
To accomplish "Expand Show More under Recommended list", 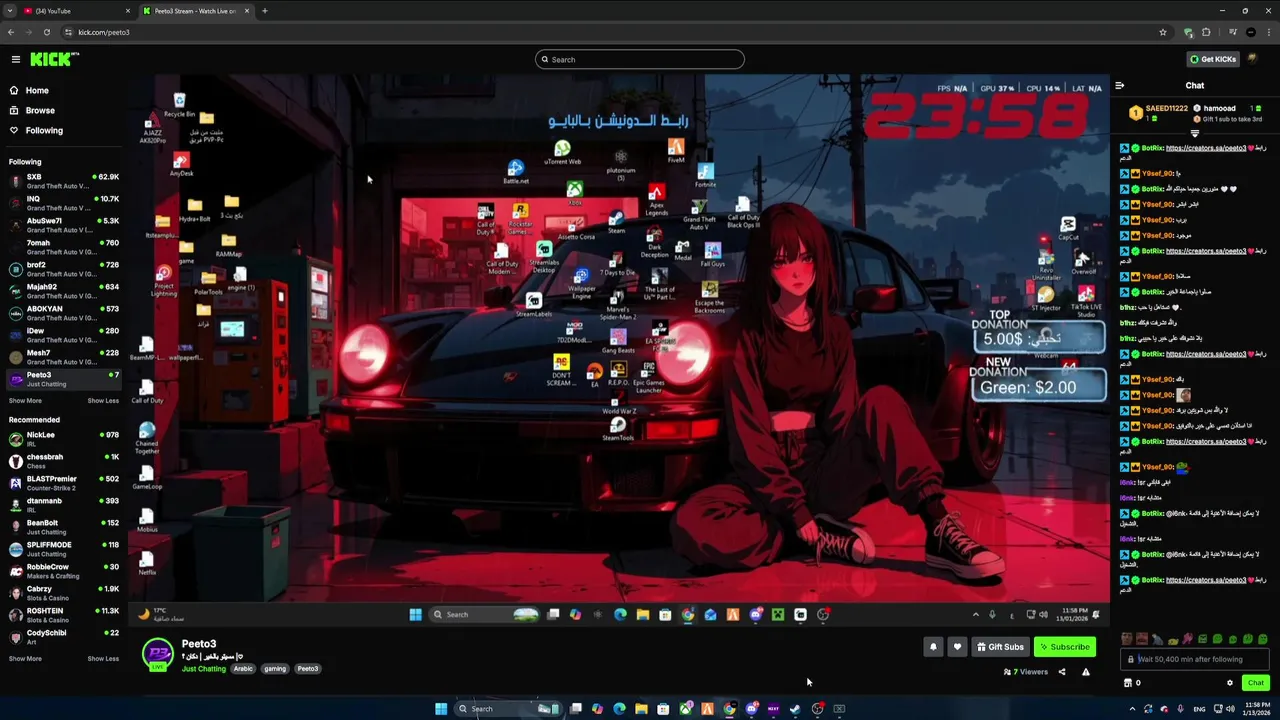I will click(x=25, y=659).
